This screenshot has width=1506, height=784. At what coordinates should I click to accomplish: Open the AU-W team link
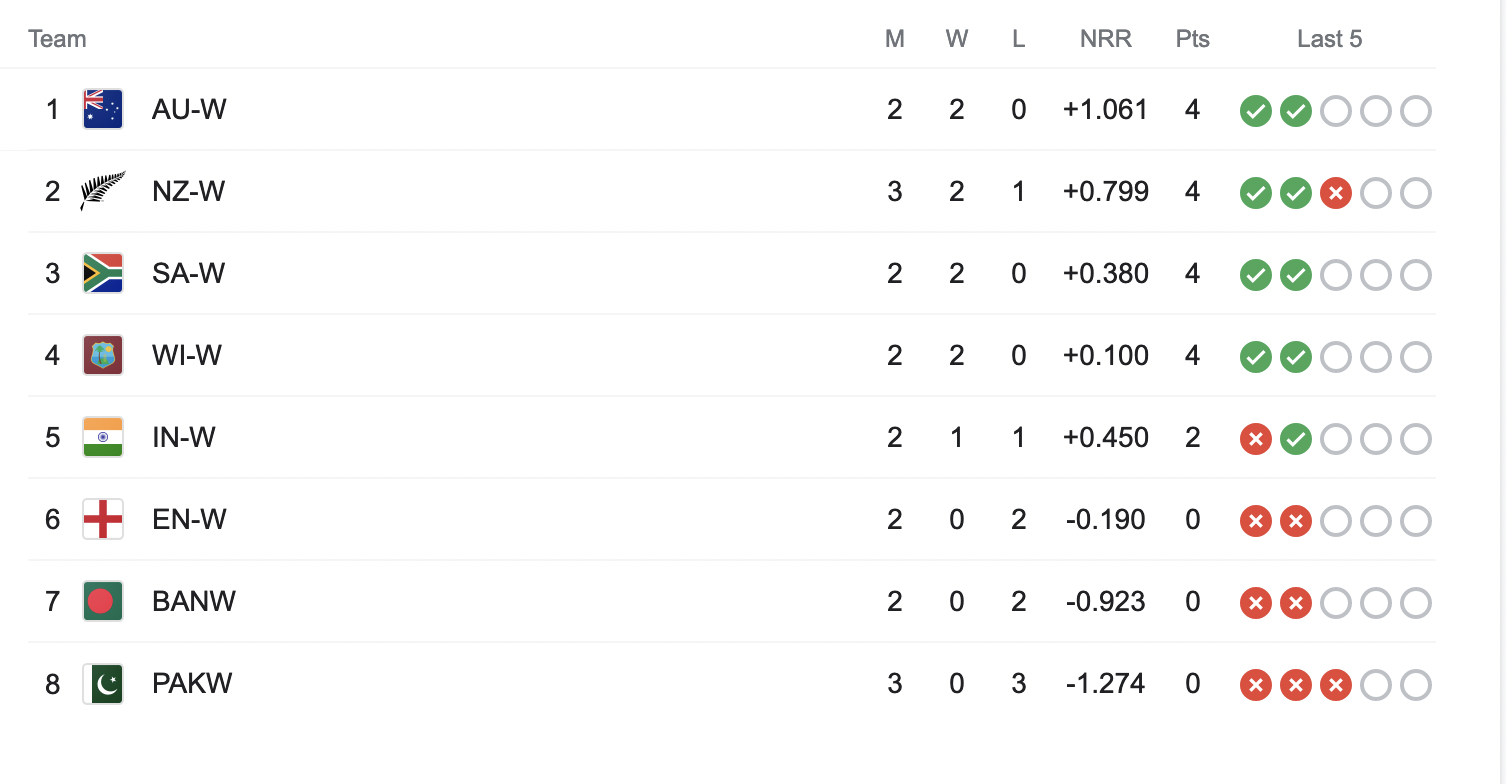click(189, 109)
